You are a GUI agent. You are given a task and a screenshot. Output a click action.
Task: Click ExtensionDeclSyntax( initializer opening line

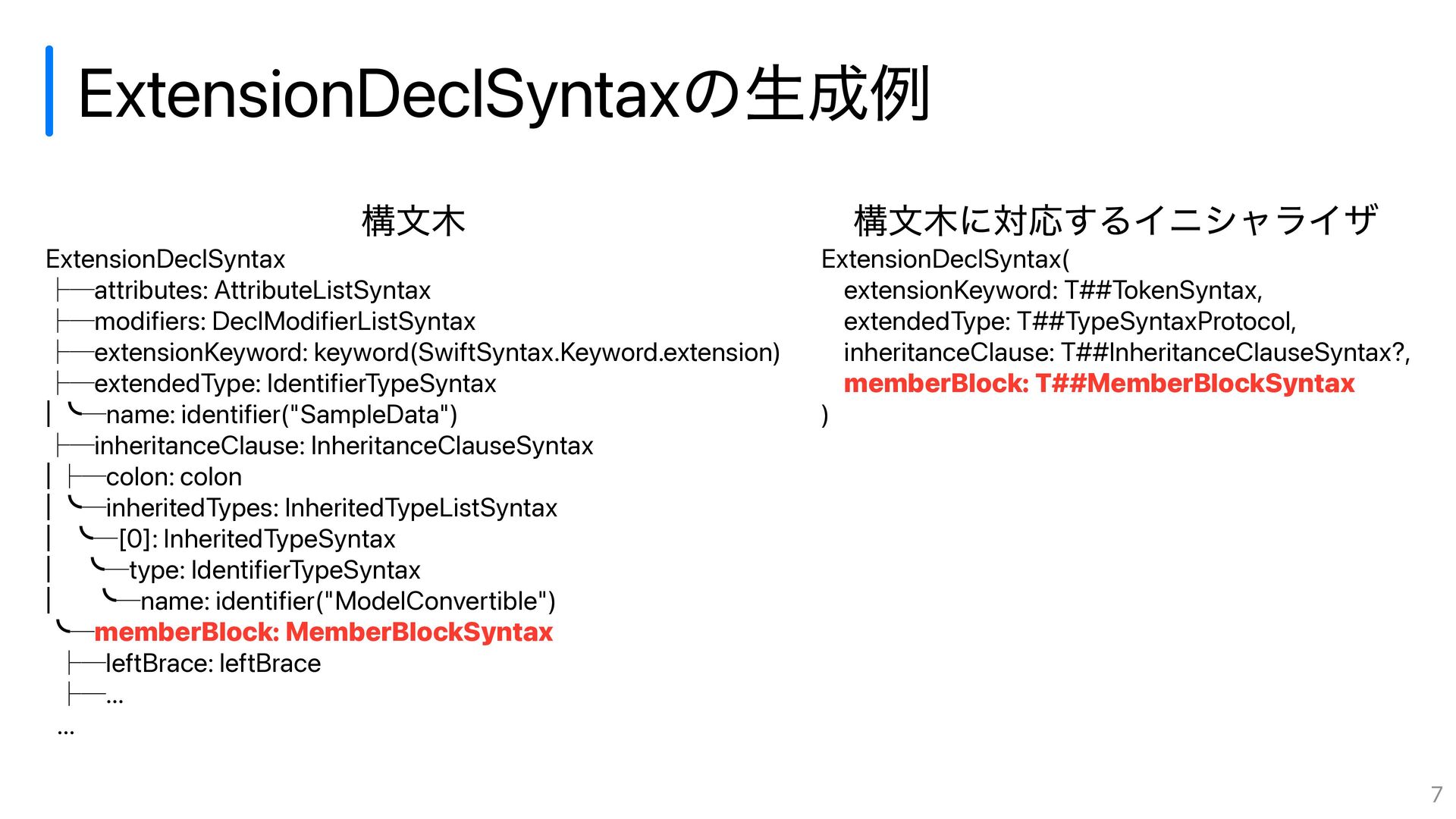(x=946, y=259)
